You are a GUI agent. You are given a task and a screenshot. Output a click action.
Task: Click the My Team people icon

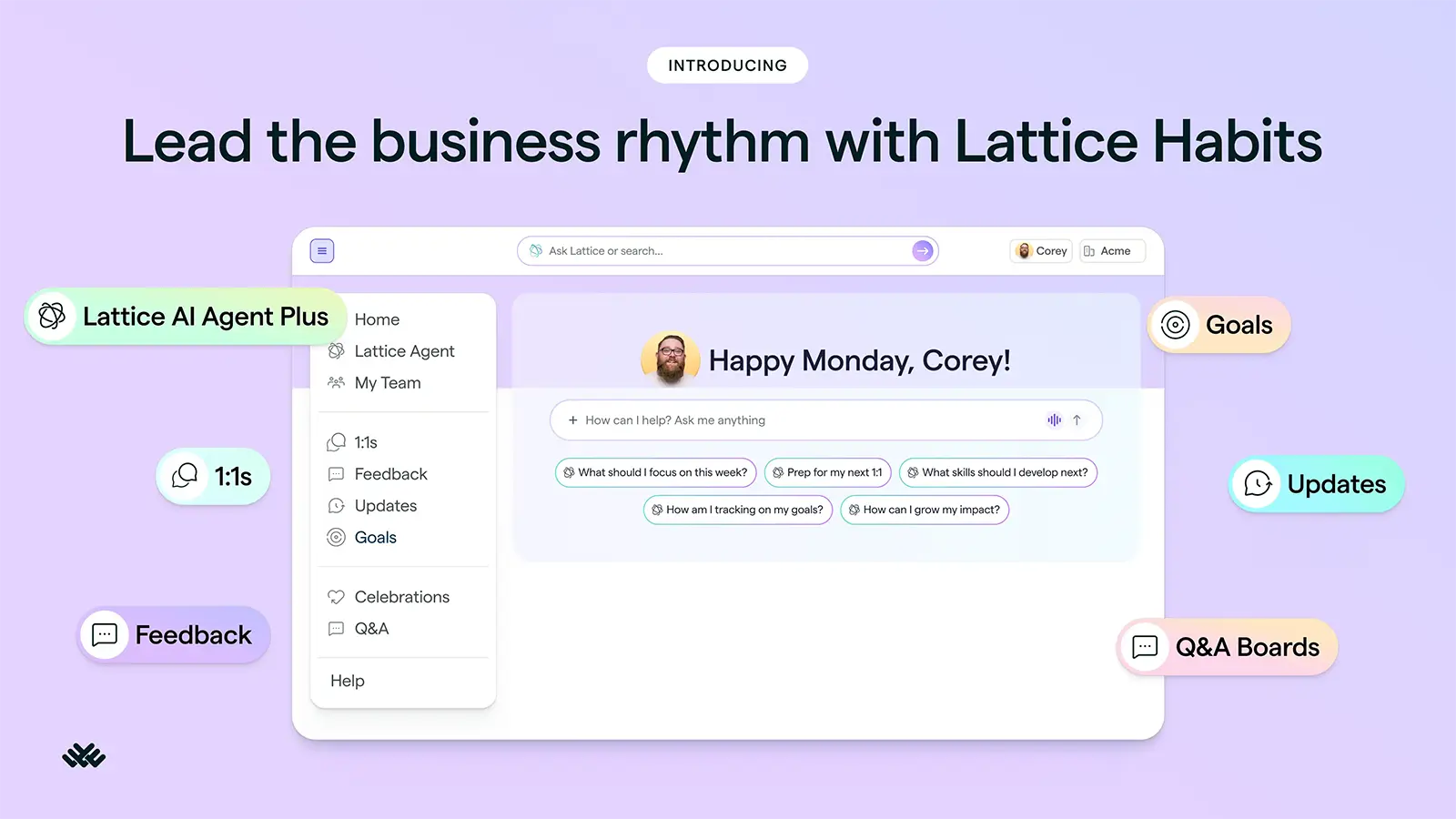click(x=336, y=383)
